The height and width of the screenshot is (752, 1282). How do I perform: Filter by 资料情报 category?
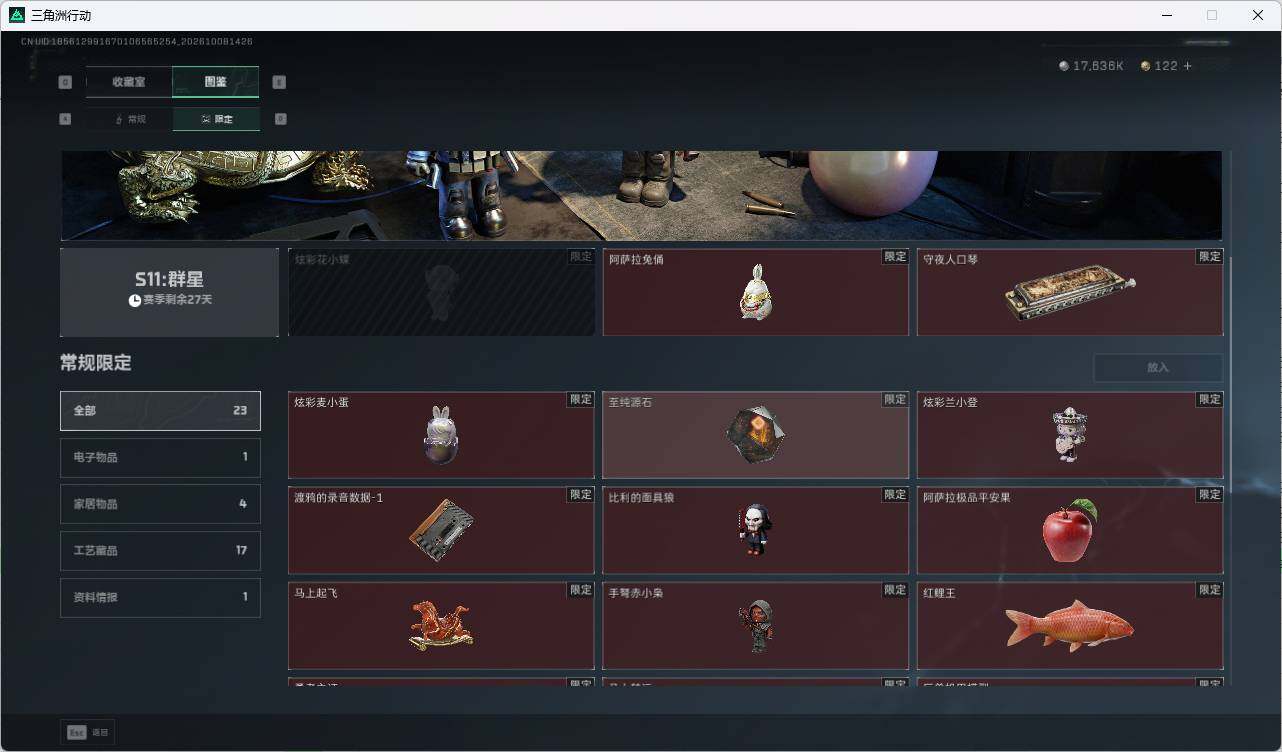tap(160, 597)
